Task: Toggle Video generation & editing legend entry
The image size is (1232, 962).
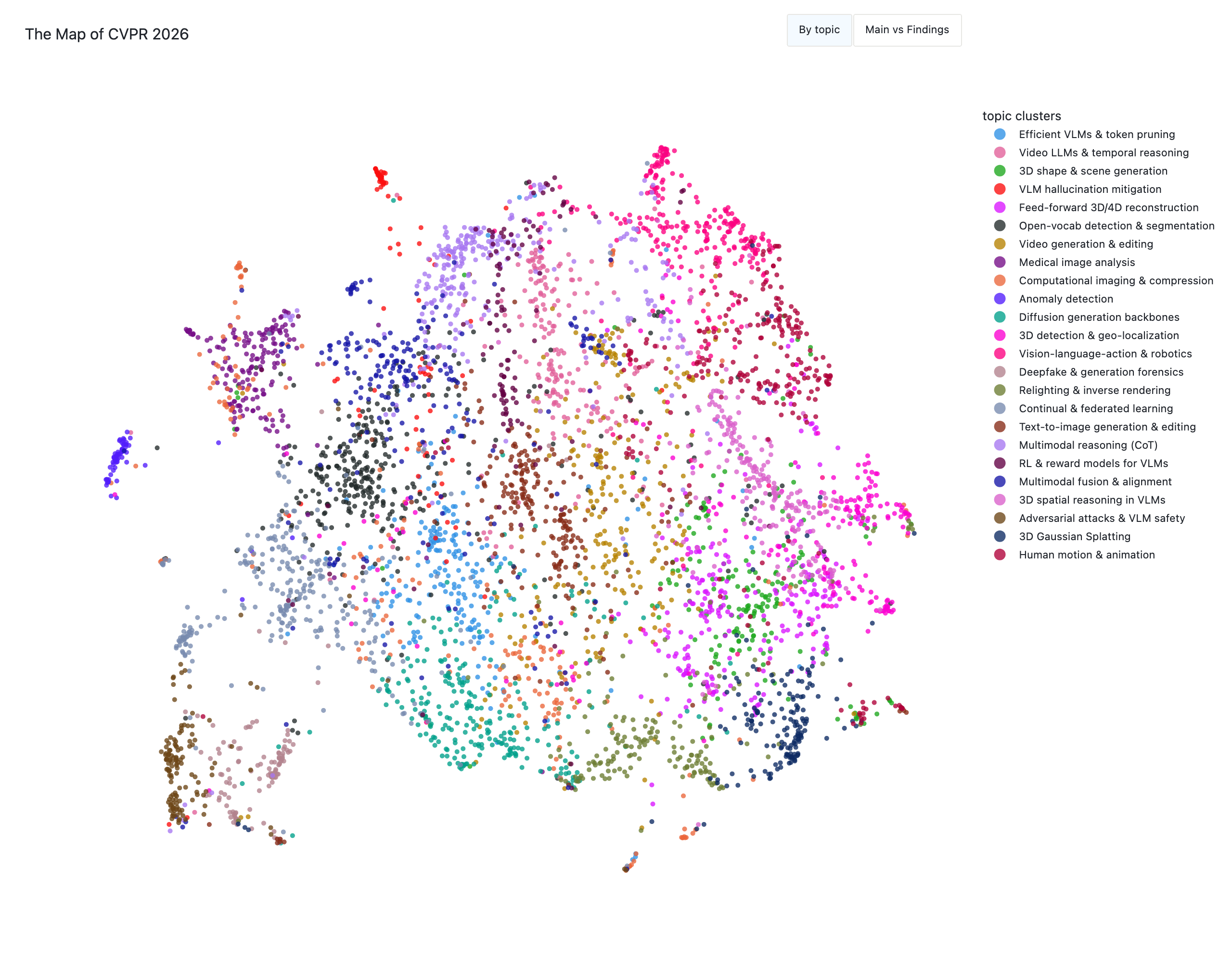Action: [x=1074, y=244]
